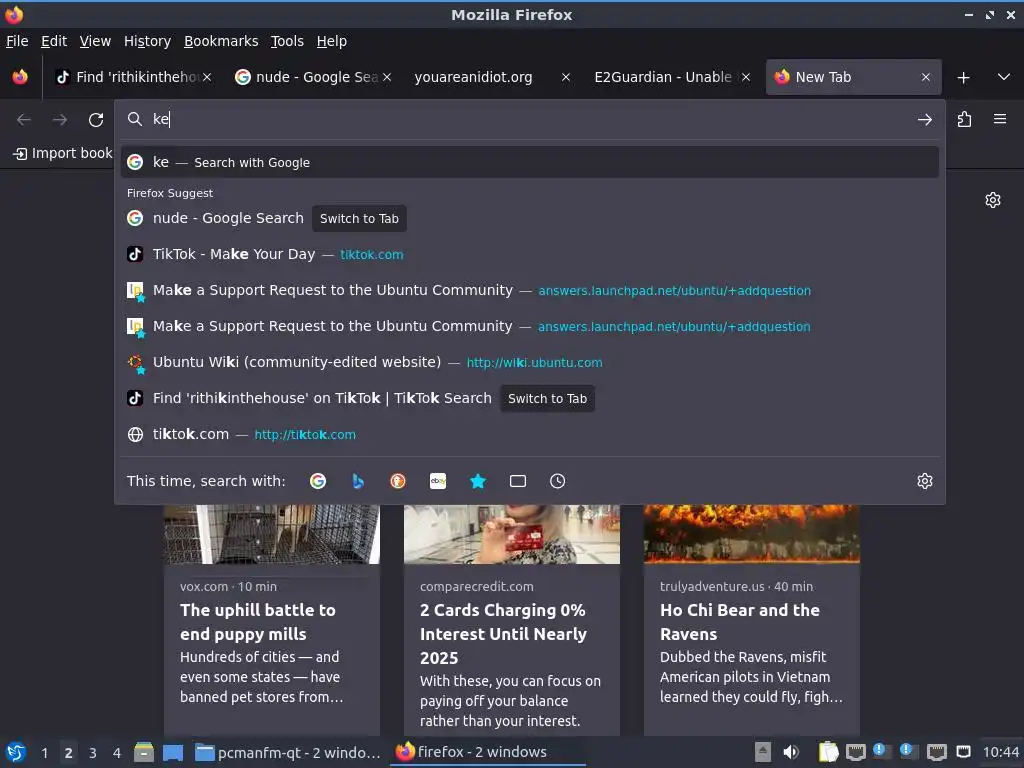Close the New Tab tab
The width and height of the screenshot is (1024, 768).
[x=925, y=77]
